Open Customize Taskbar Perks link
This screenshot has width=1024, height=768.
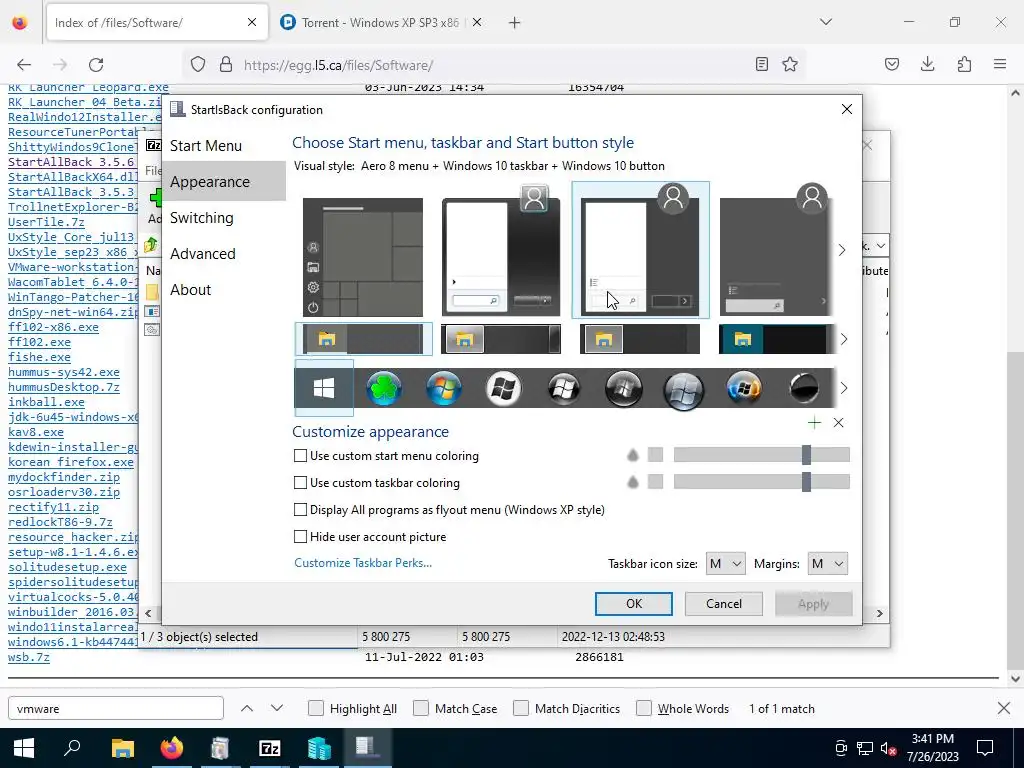point(363,563)
